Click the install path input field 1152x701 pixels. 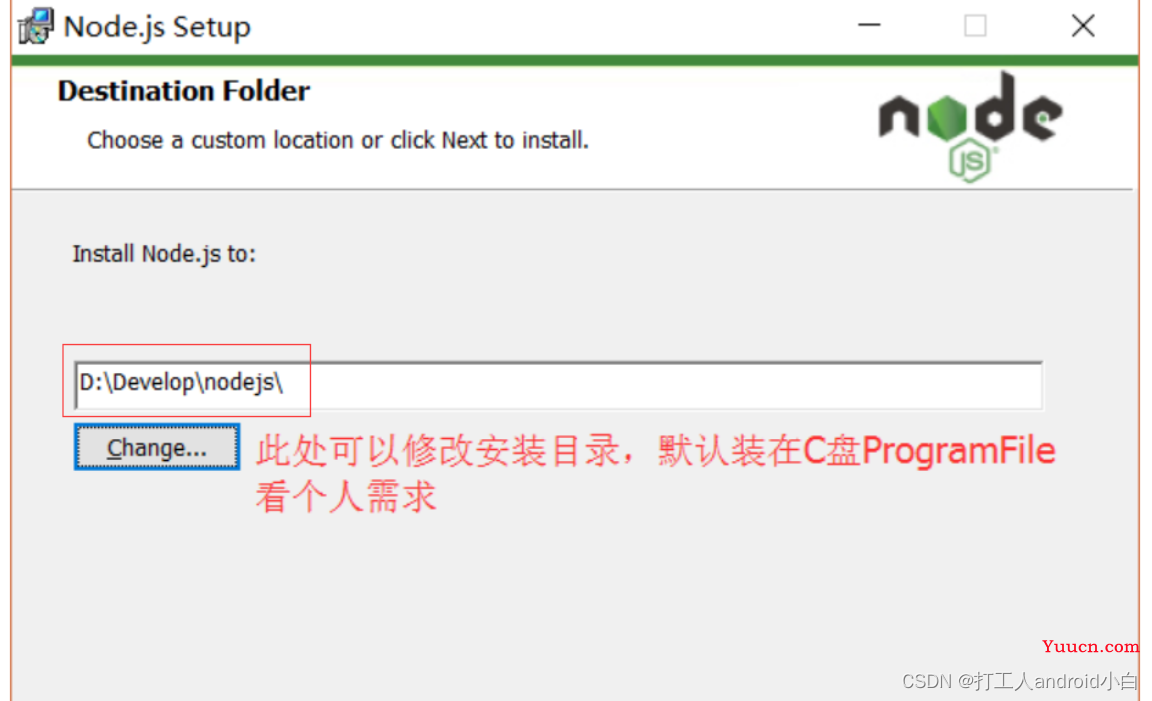(558, 385)
